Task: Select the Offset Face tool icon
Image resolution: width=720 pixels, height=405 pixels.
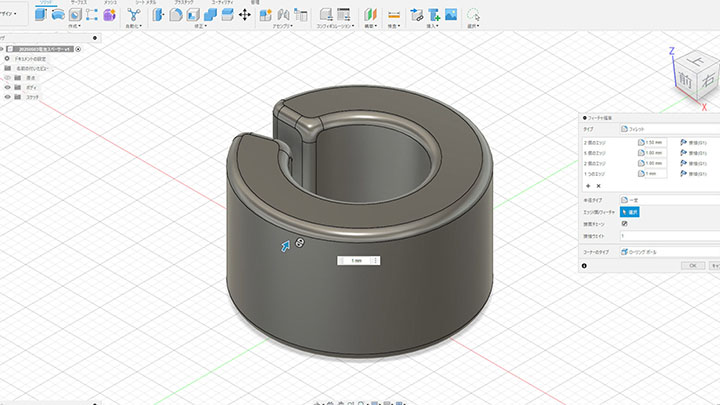Action: 227,15
